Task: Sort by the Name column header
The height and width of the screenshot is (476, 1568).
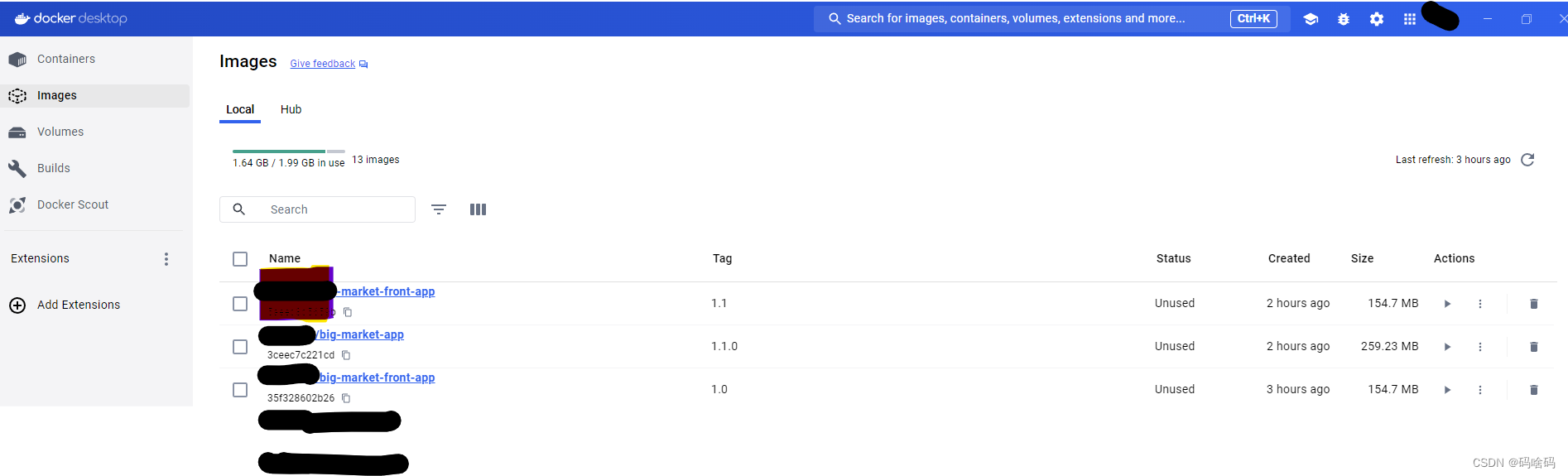Action: [x=285, y=259]
